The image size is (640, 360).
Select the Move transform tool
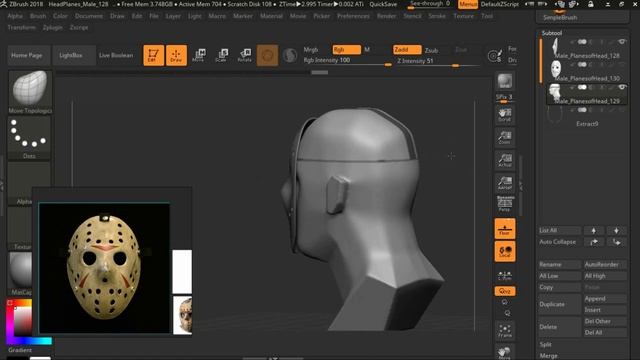click(x=198, y=55)
